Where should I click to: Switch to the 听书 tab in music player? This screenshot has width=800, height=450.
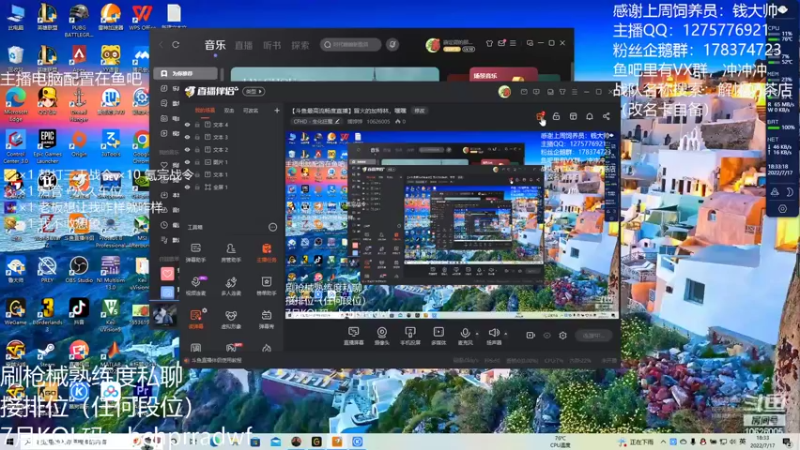click(x=272, y=45)
